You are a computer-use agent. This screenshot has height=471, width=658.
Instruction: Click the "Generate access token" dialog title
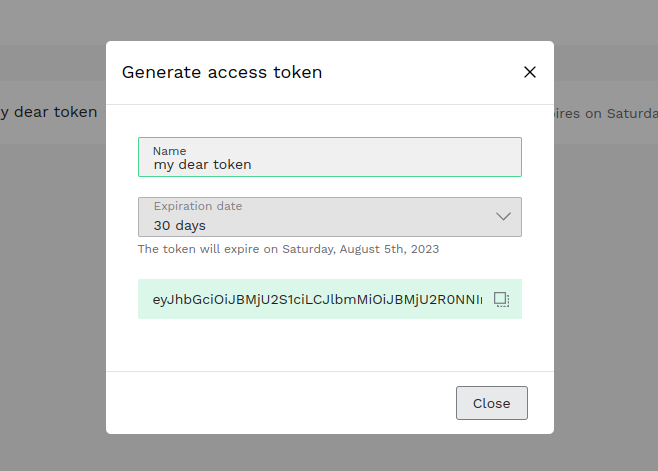click(x=222, y=72)
